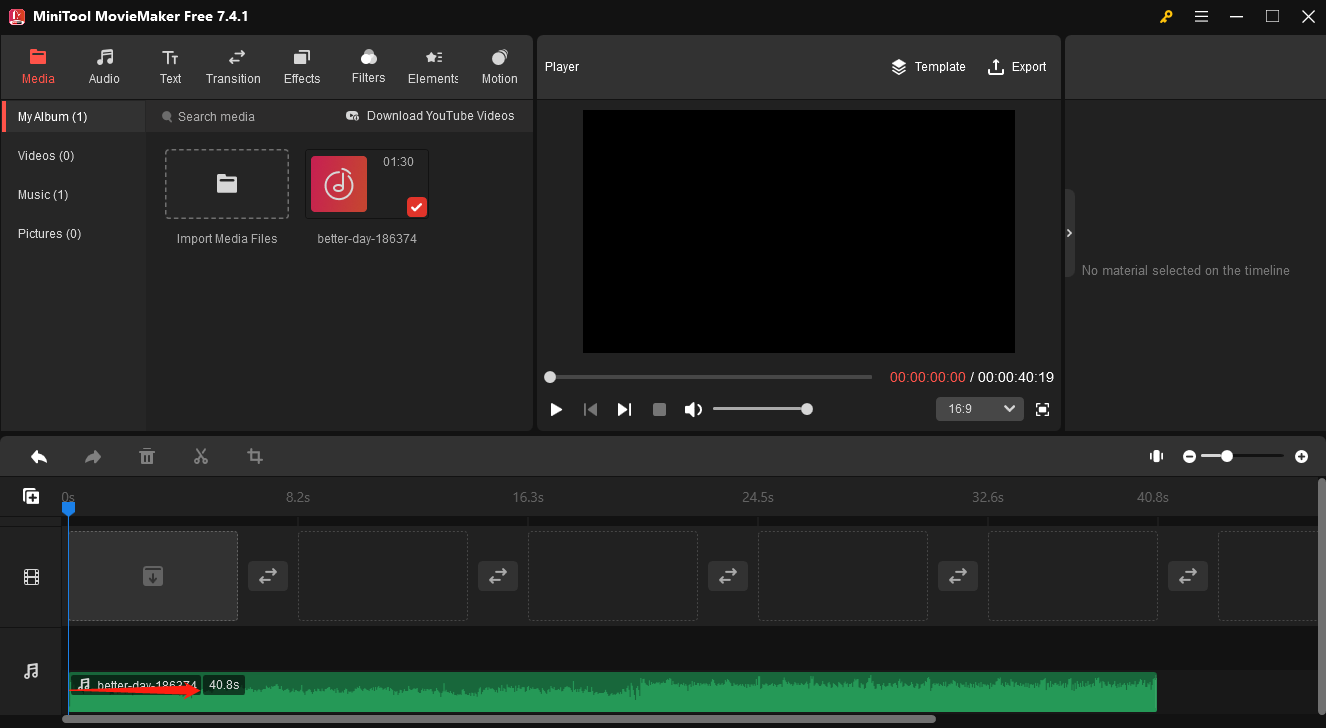The image size is (1326, 728).
Task: Click the MiniTool MovieMaker app logo
Action: click(x=16, y=16)
